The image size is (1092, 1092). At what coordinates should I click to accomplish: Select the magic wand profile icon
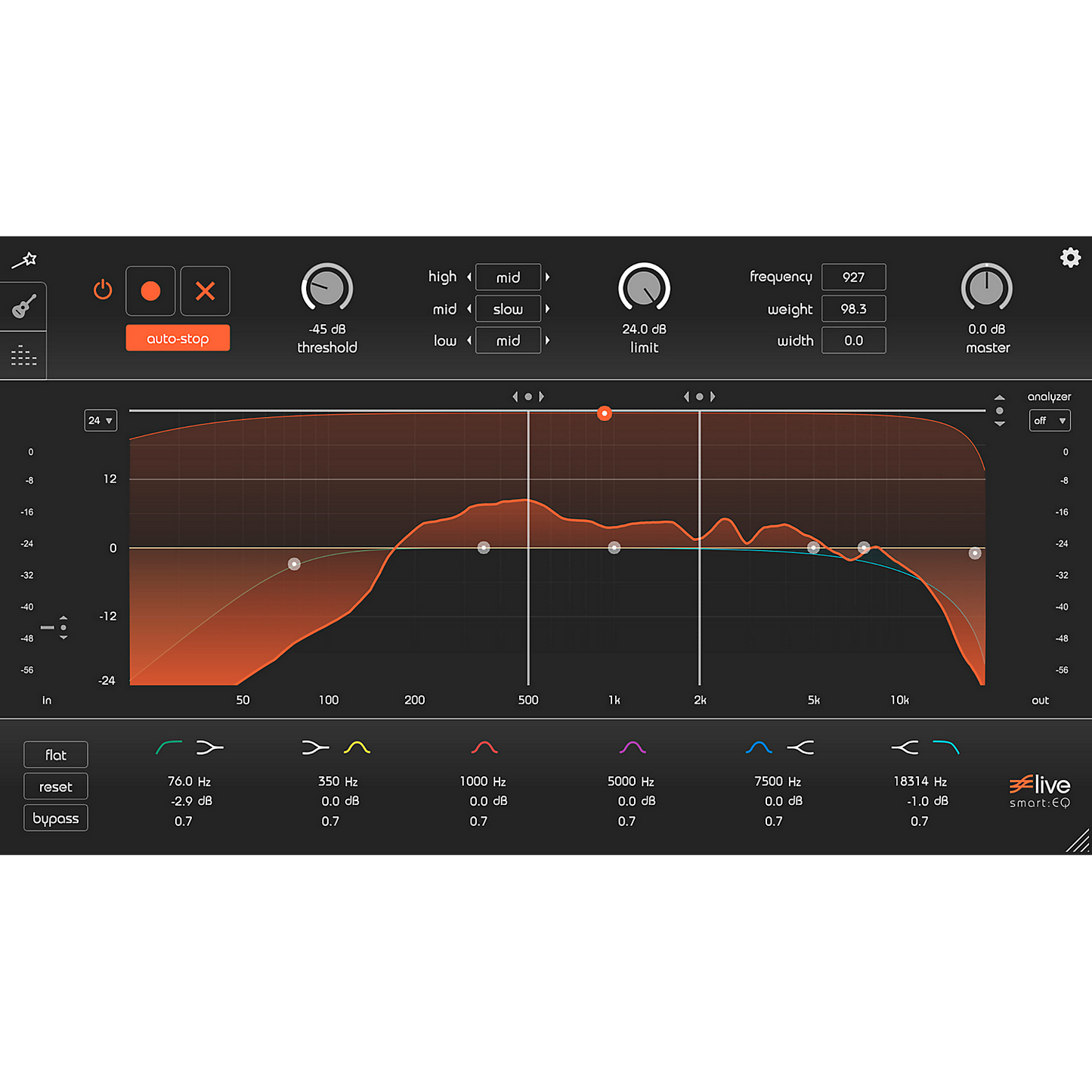[x=25, y=258]
